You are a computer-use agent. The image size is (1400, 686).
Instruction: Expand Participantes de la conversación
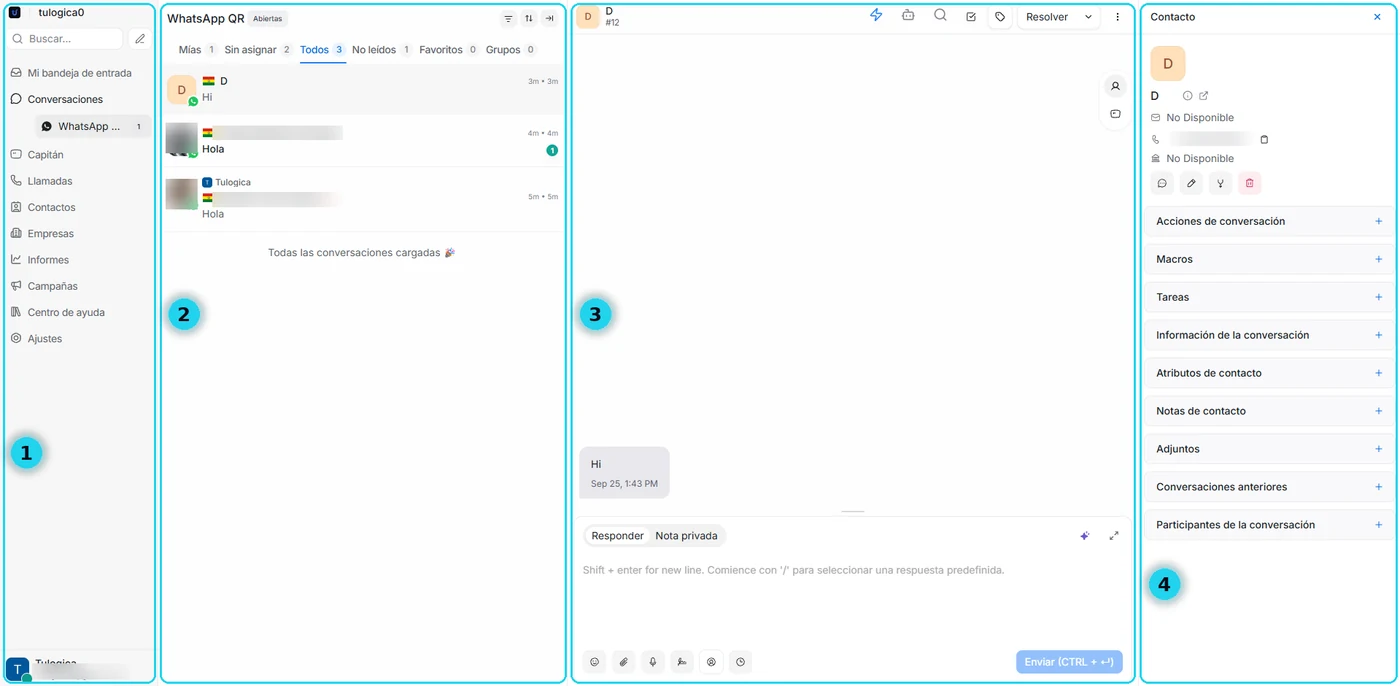pos(1267,525)
